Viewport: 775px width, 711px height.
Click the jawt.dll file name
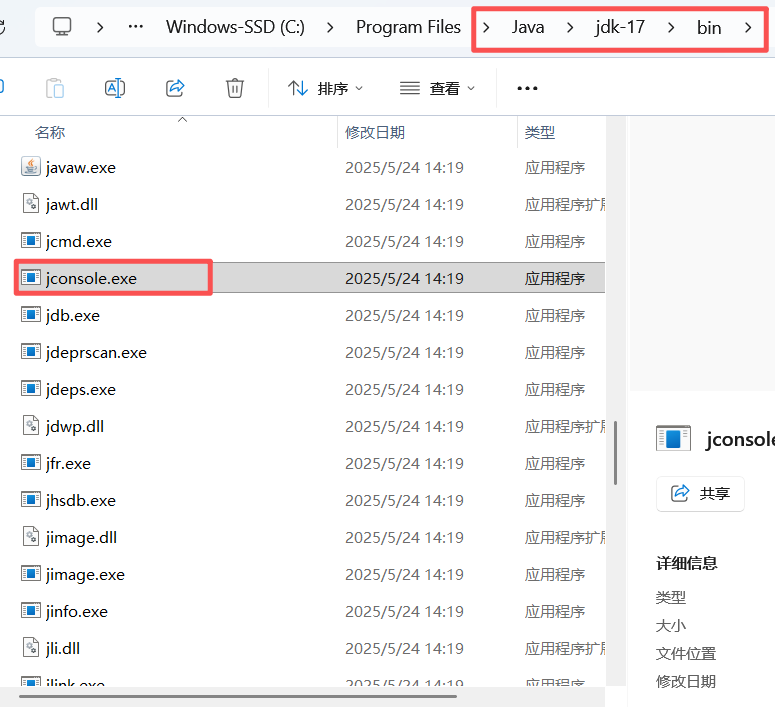coord(72,205)
